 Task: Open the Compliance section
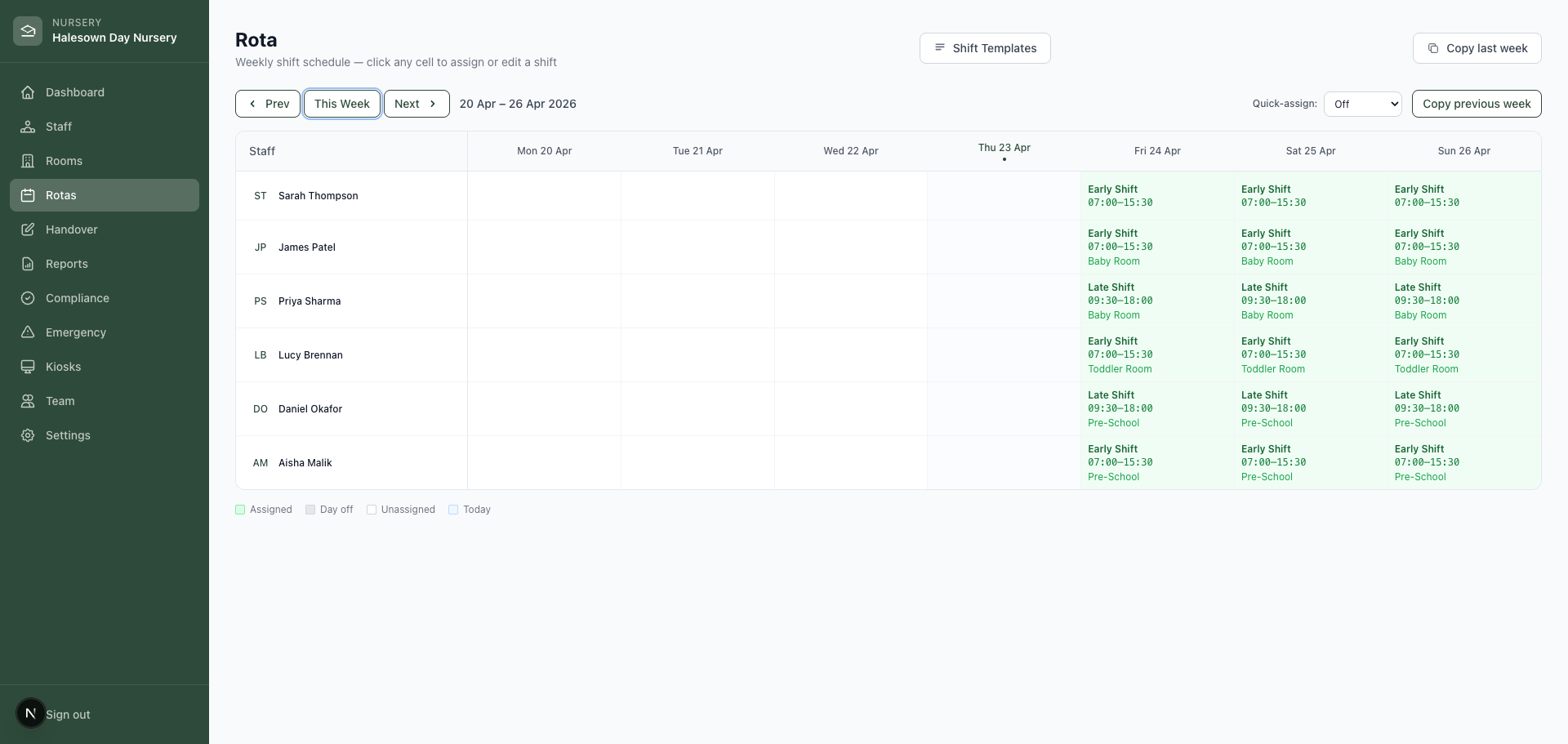click(105, 298)
